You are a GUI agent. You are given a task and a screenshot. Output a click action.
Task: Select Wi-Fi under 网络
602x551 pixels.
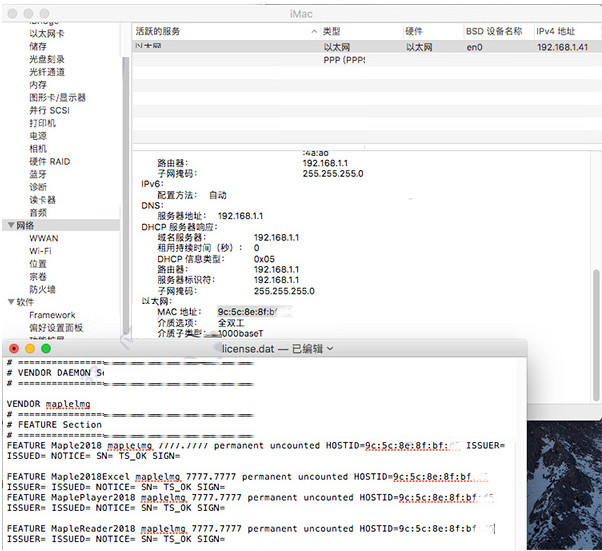pyautogui.click(x=40, y=251)
